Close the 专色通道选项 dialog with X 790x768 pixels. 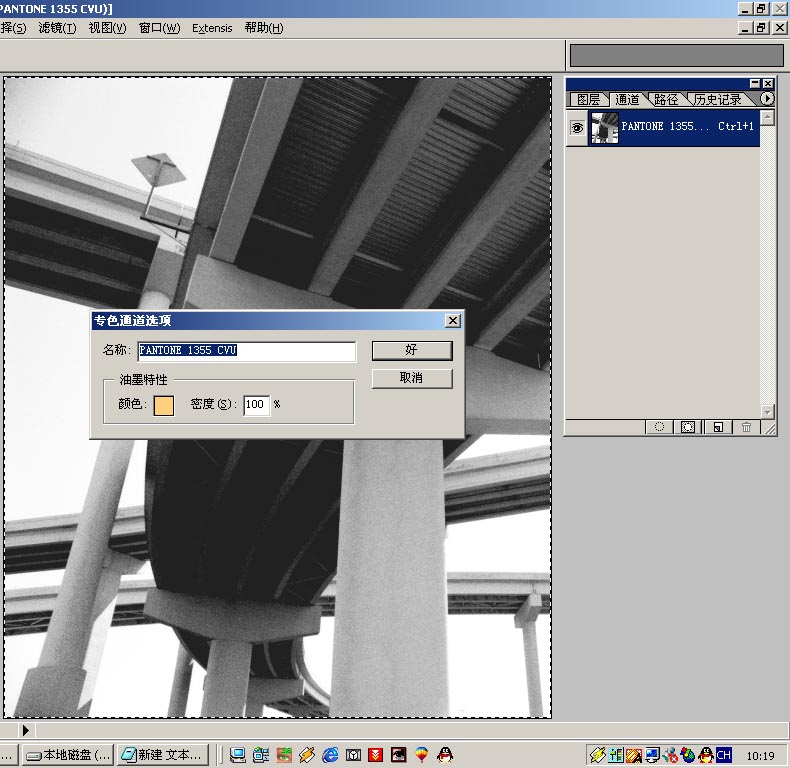(453, 321)
